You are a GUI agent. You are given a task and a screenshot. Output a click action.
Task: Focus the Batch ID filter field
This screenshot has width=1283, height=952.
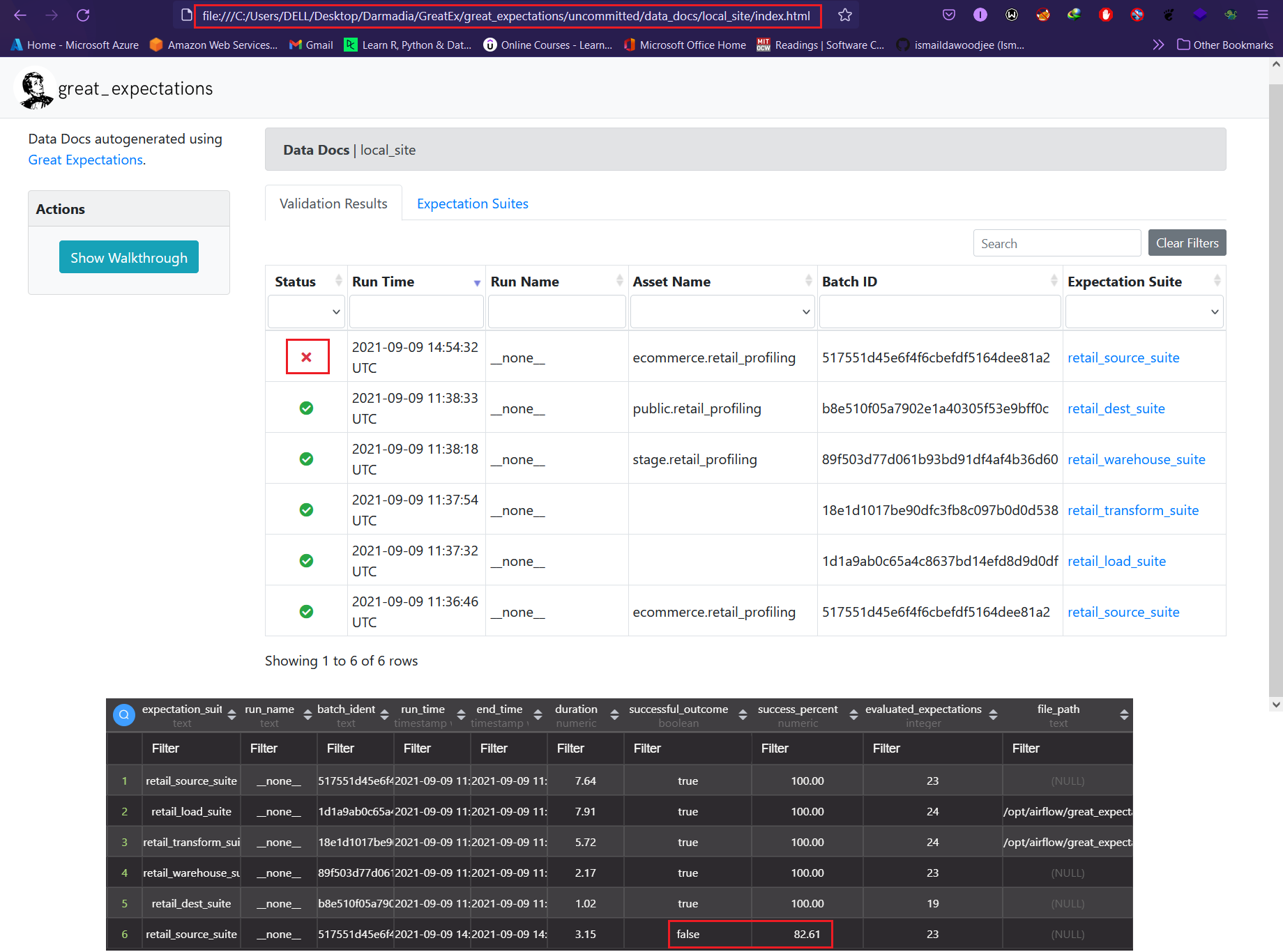(940, 312)
